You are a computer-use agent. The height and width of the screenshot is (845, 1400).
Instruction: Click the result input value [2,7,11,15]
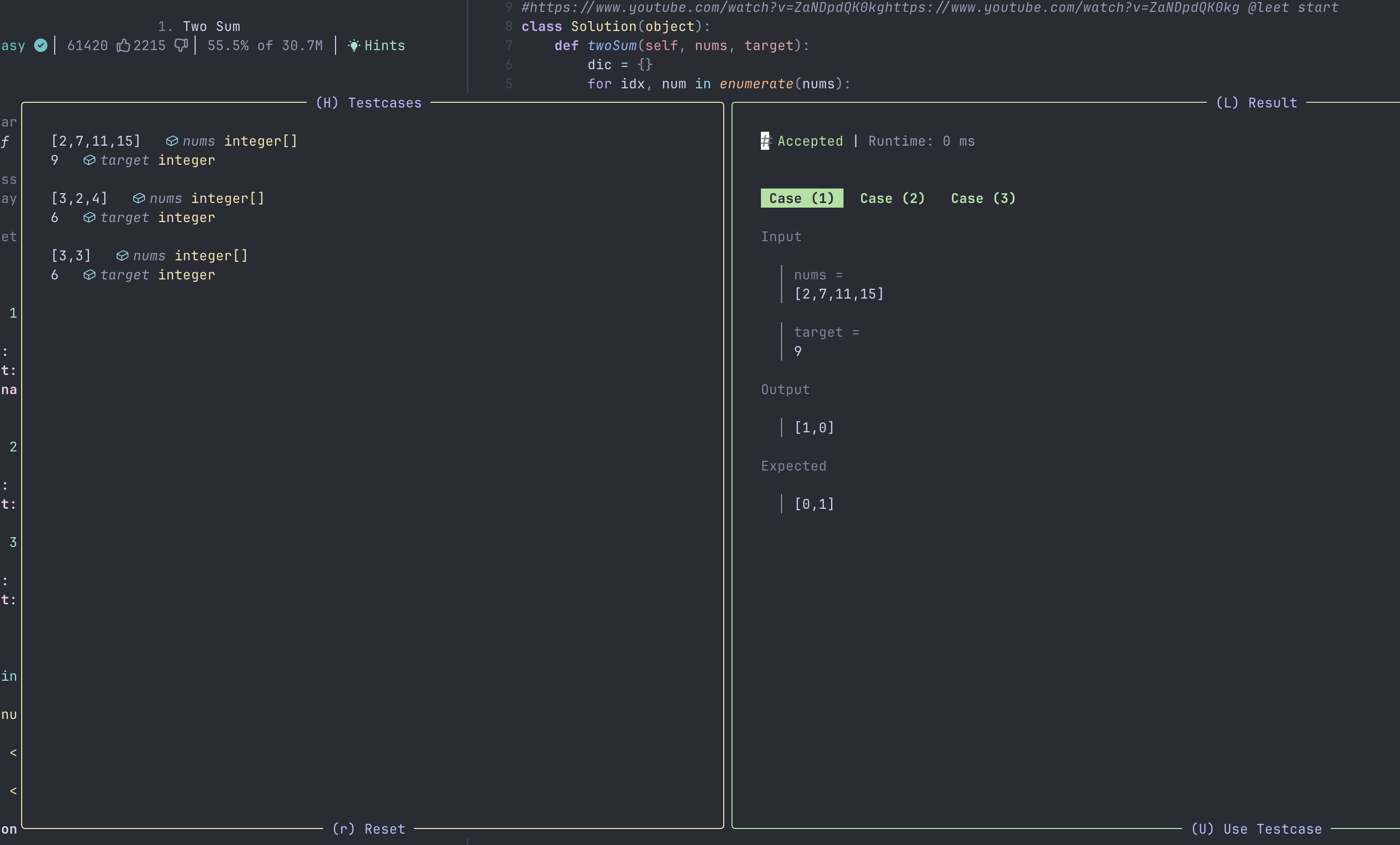pyautogui.click(x=839, y=294)
